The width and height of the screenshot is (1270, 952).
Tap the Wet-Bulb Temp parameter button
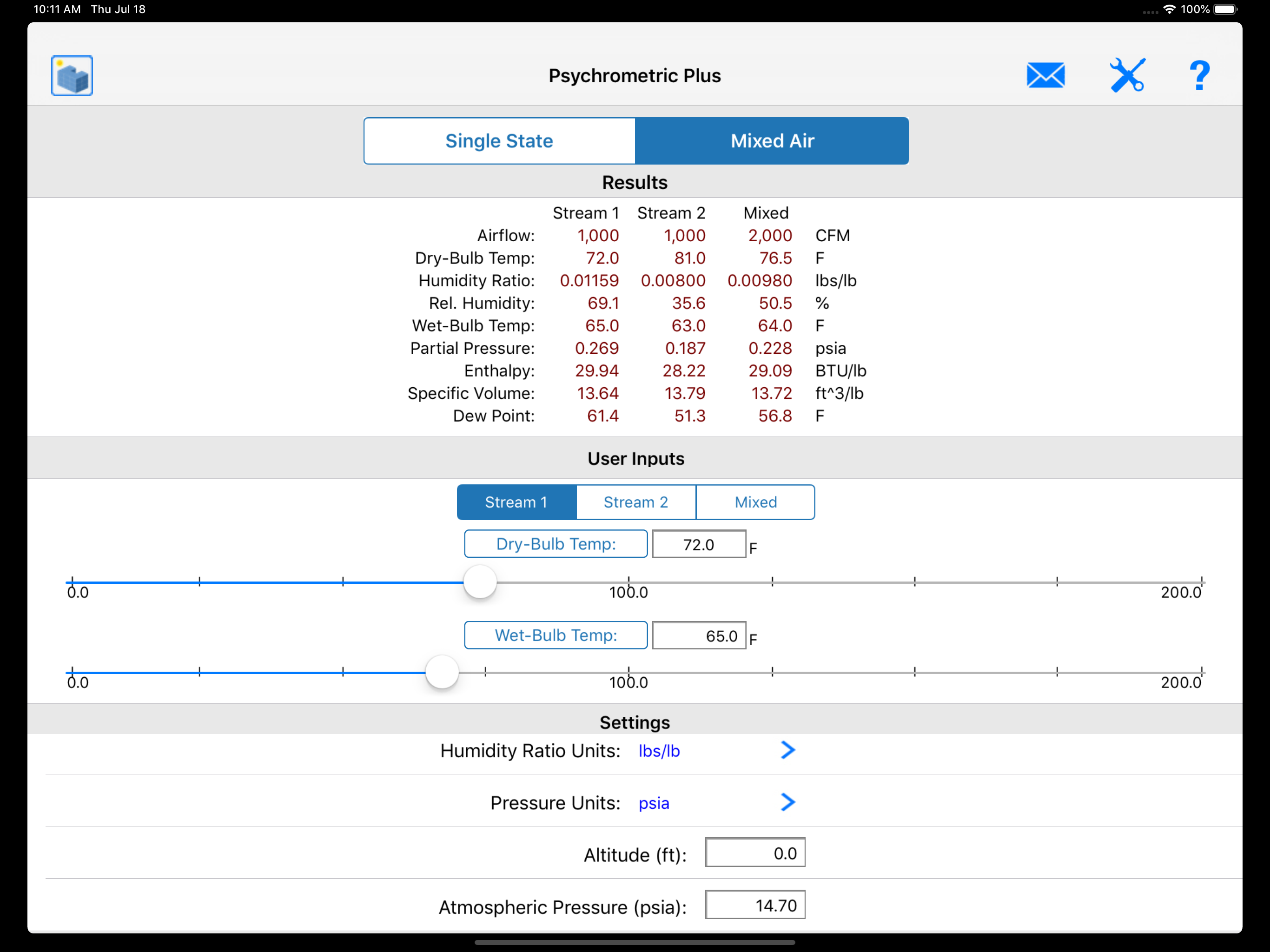(x=556, y=635)
